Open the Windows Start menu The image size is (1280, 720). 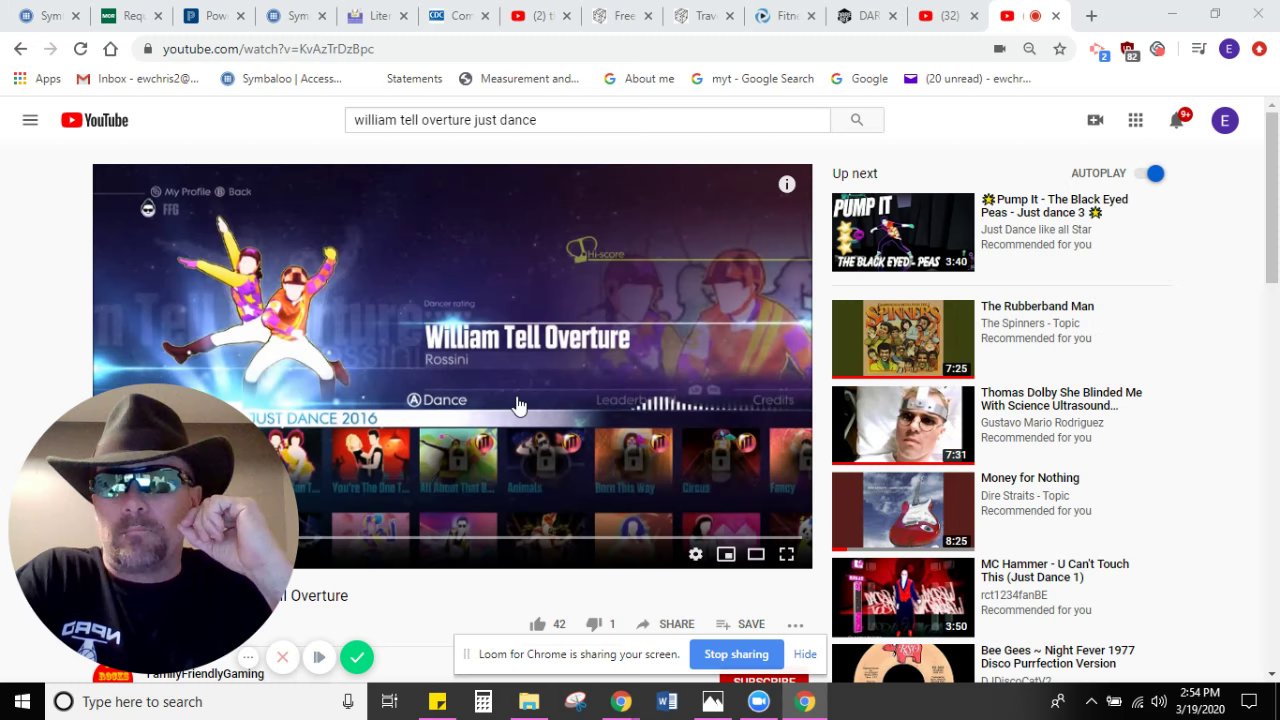click(22, 702)
